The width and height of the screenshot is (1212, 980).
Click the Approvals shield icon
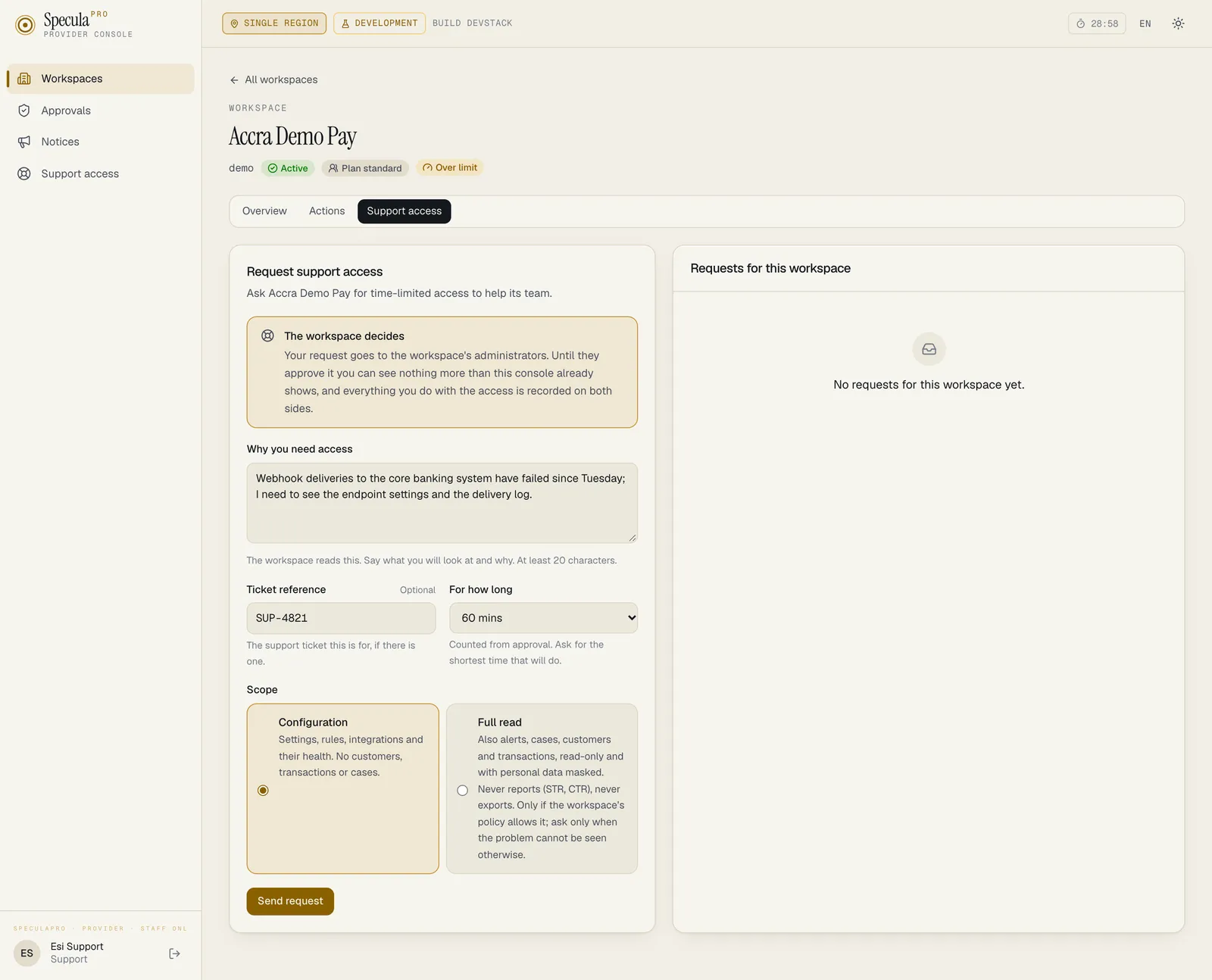point(24,111)
